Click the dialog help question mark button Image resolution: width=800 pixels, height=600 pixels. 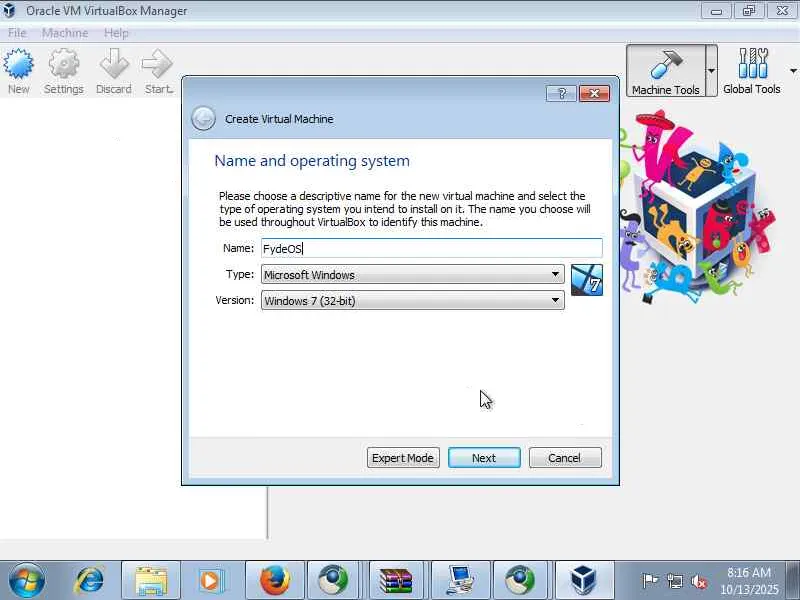561,93
